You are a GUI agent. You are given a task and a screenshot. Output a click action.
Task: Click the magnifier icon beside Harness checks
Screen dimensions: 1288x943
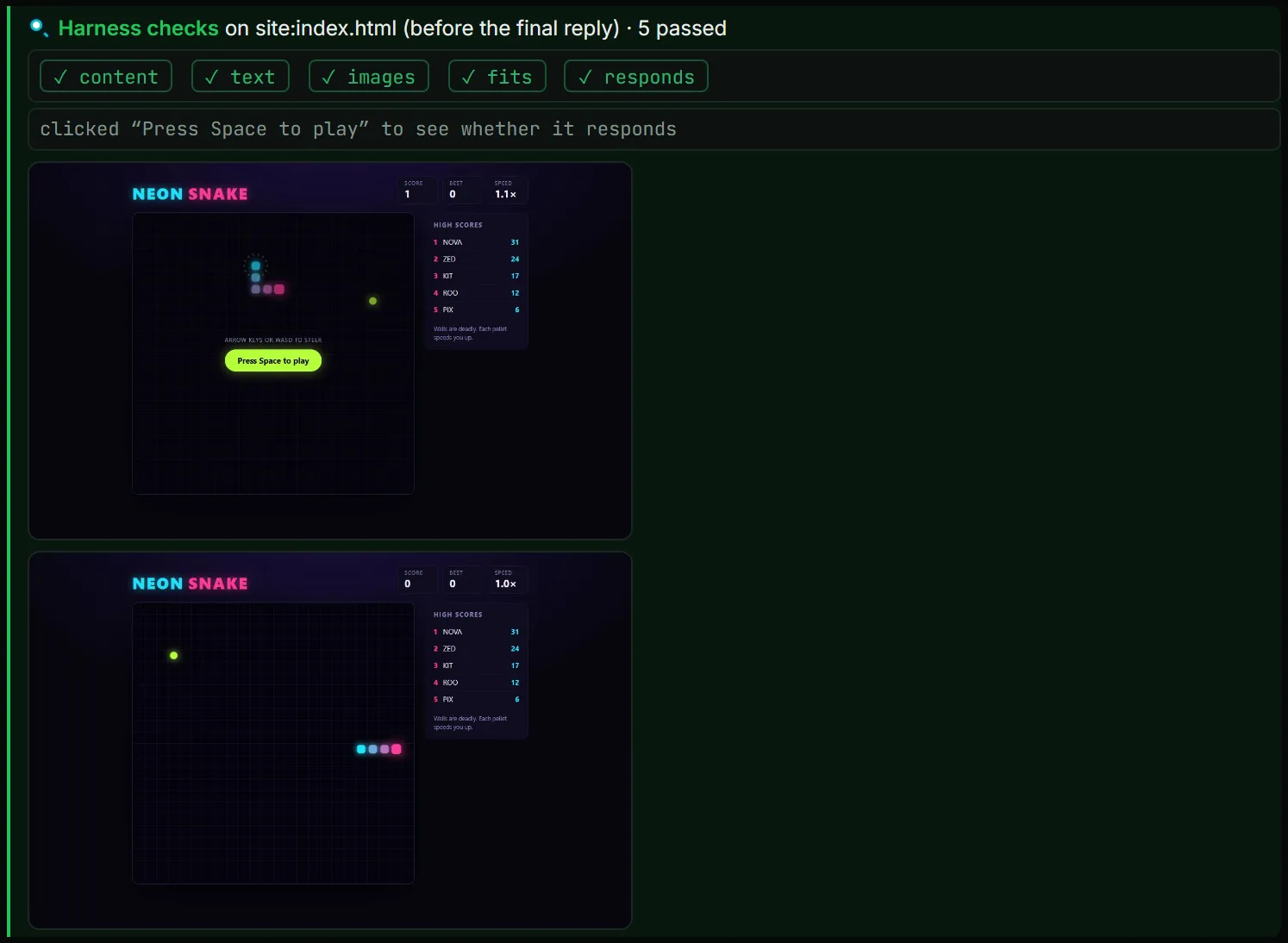point(39,28)
